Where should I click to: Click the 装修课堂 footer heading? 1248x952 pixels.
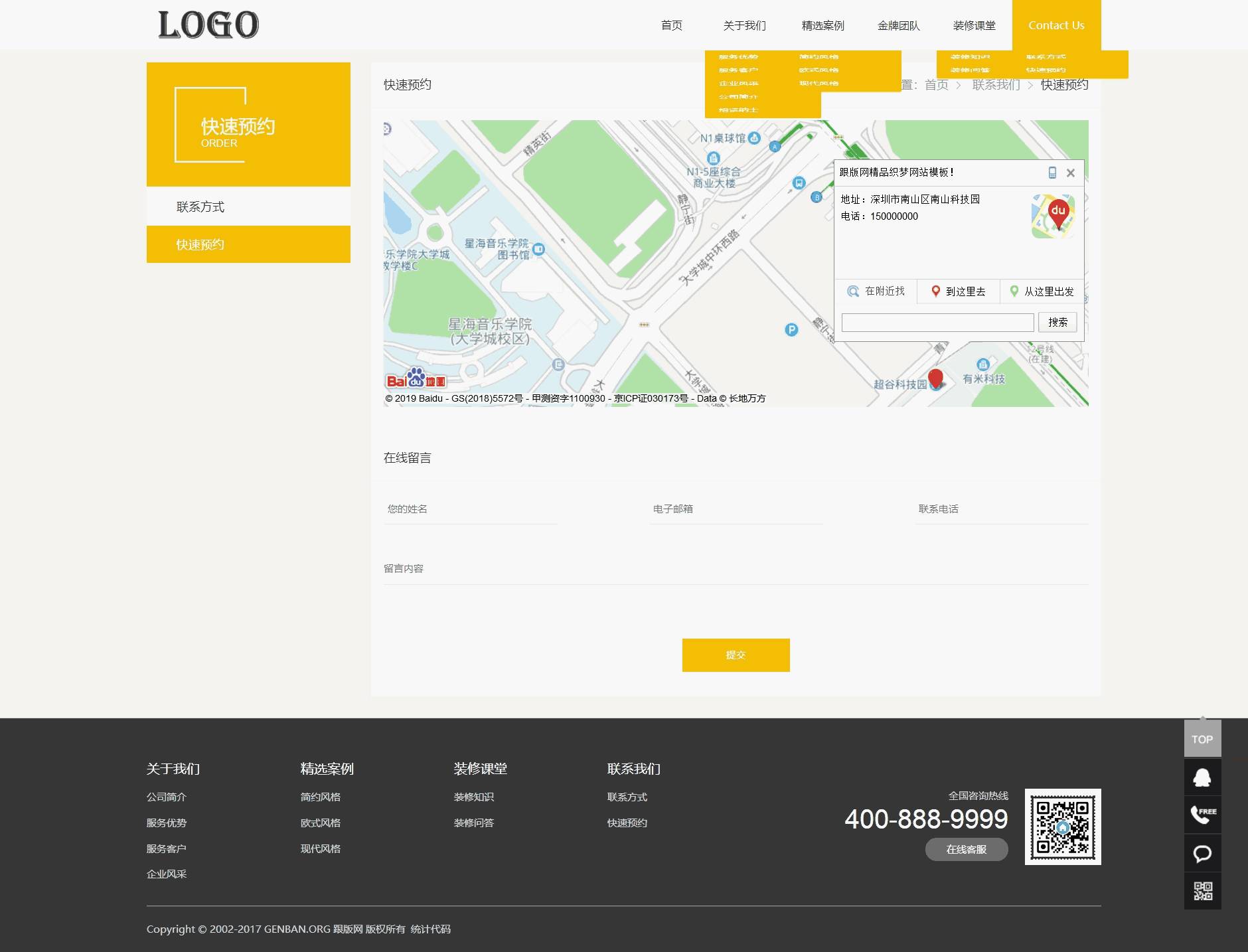(481, 769)
